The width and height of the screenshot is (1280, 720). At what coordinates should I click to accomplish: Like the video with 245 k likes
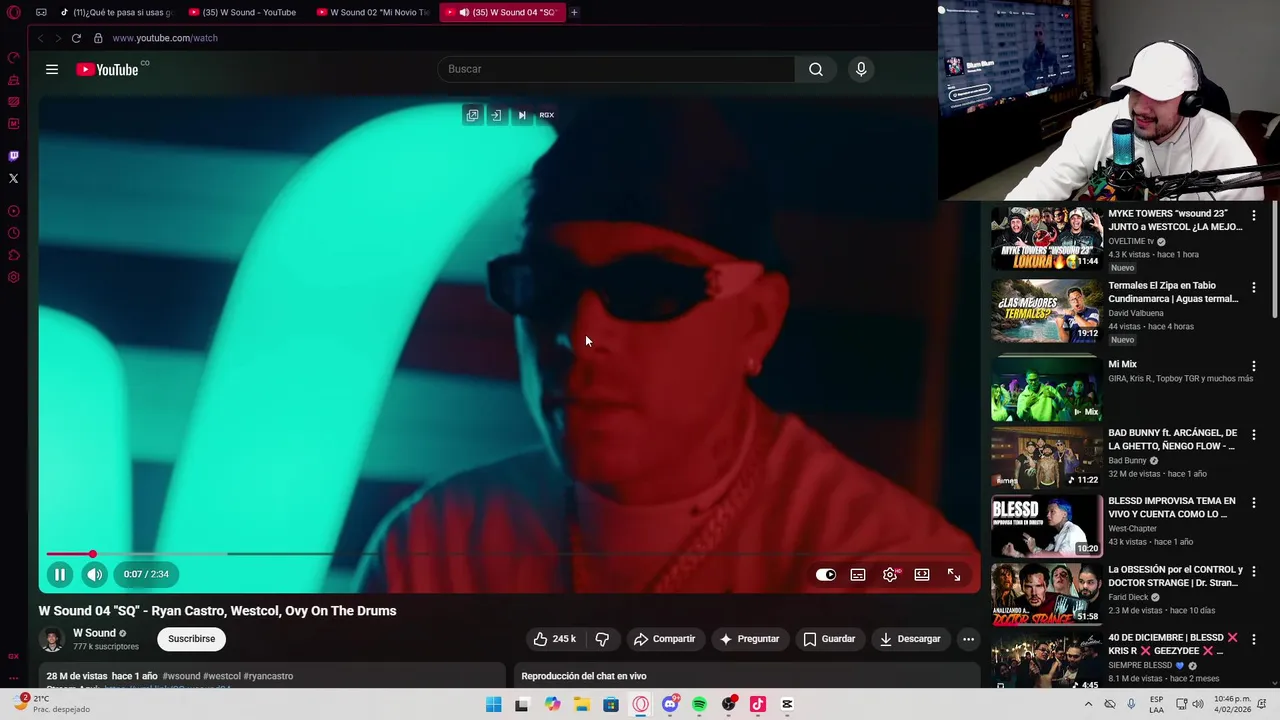(x=555, y=639)
